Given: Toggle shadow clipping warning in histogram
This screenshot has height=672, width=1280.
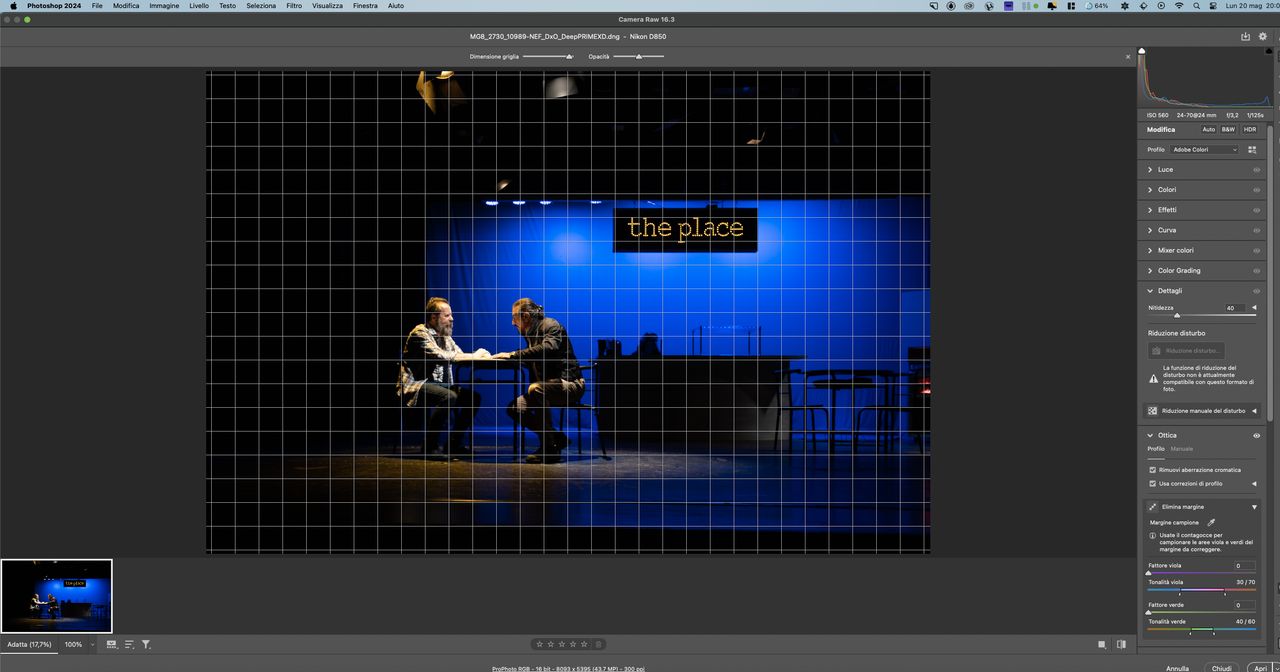Looking at the screenshot, I should 1142,51.
